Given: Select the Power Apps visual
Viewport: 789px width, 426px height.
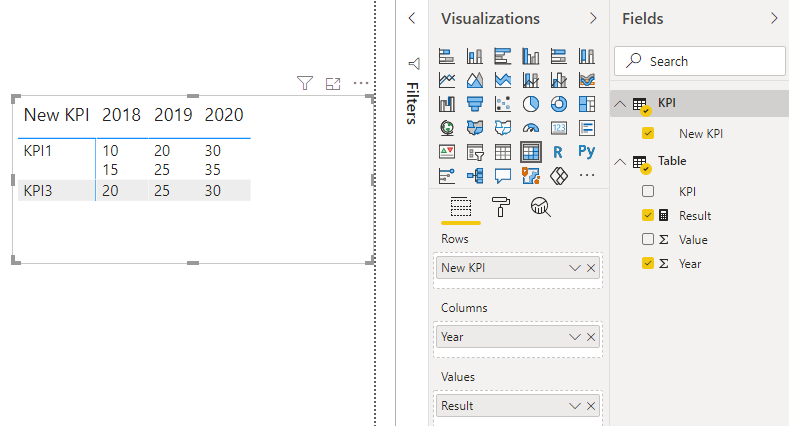Looking at the screenshot, I should (x=559, y=176).
